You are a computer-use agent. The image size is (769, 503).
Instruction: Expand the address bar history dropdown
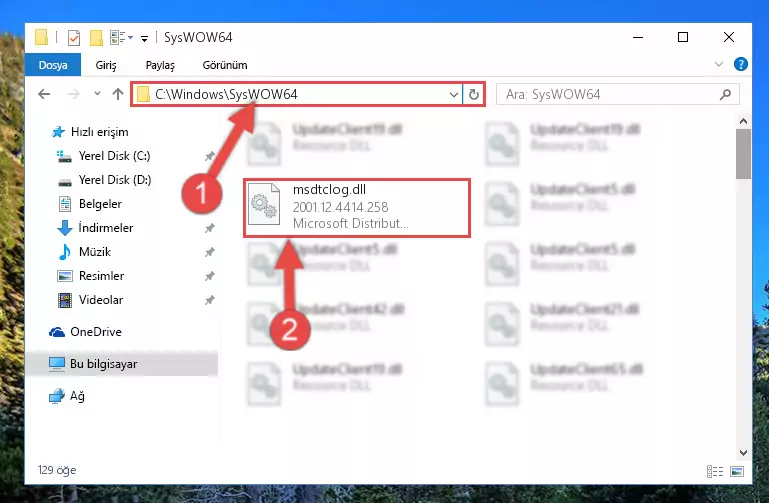(454, 94)
